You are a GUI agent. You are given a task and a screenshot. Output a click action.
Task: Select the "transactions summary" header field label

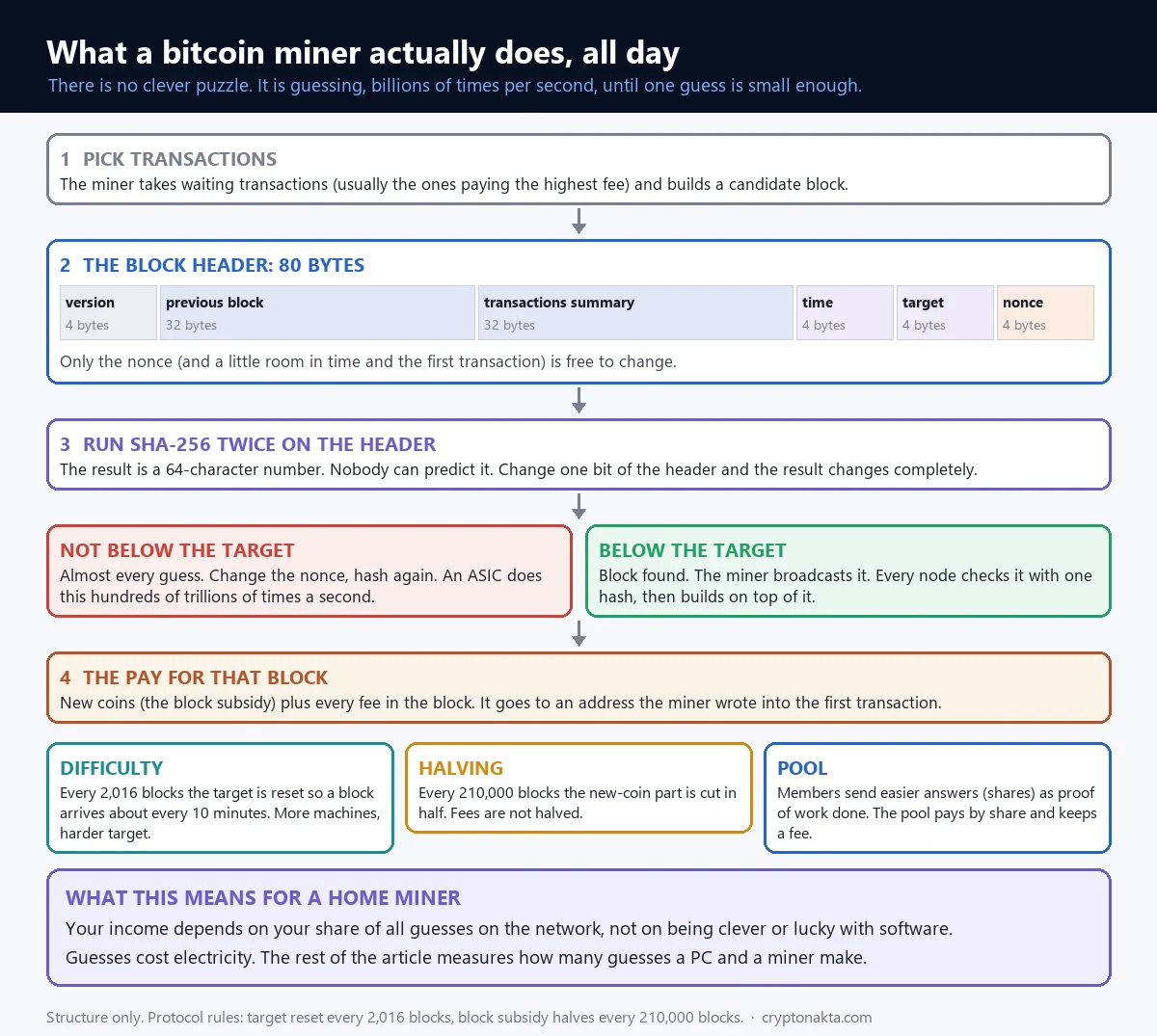[x=559, y=303]
